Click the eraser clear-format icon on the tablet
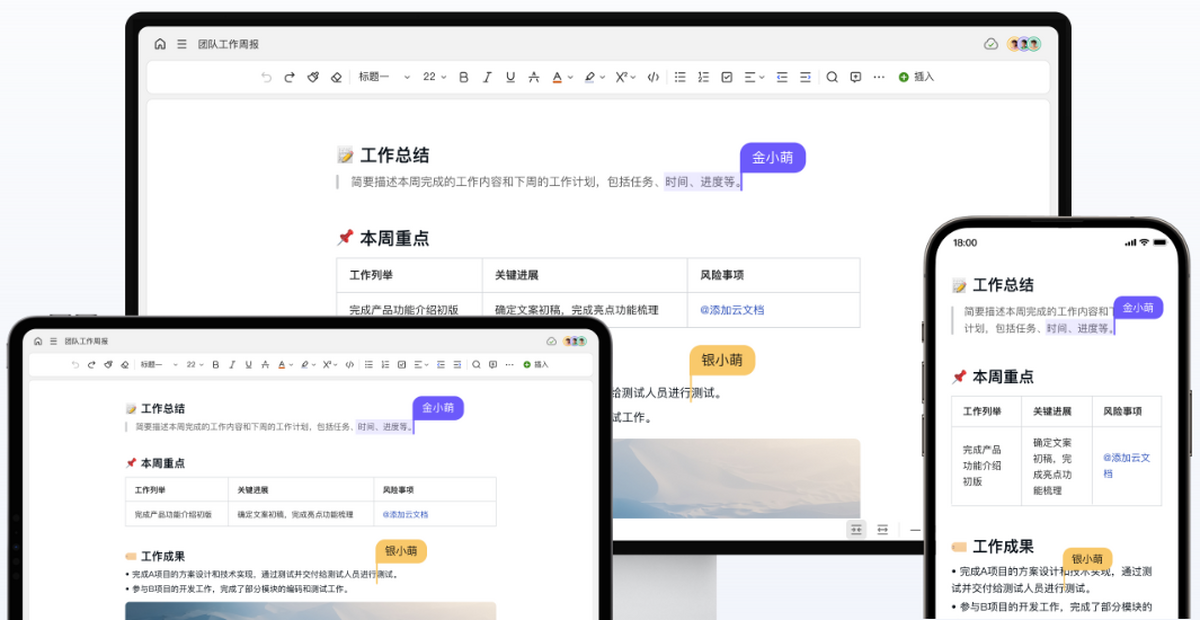This screenshot has height=620, width=1200. pyautogui.click(x=123, y=365)
